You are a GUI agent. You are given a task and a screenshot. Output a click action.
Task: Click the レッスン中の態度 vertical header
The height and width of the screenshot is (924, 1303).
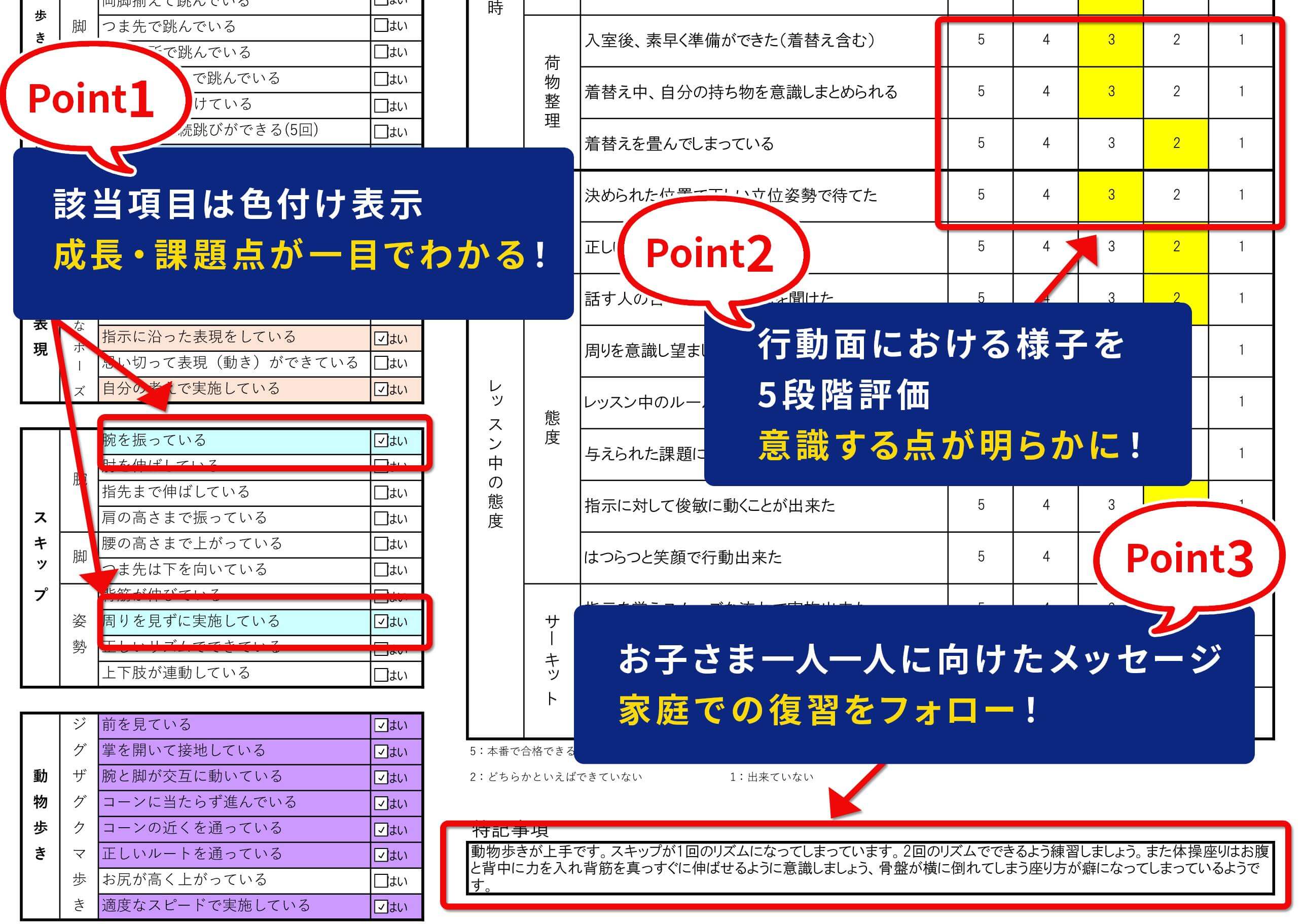(495, 454)
